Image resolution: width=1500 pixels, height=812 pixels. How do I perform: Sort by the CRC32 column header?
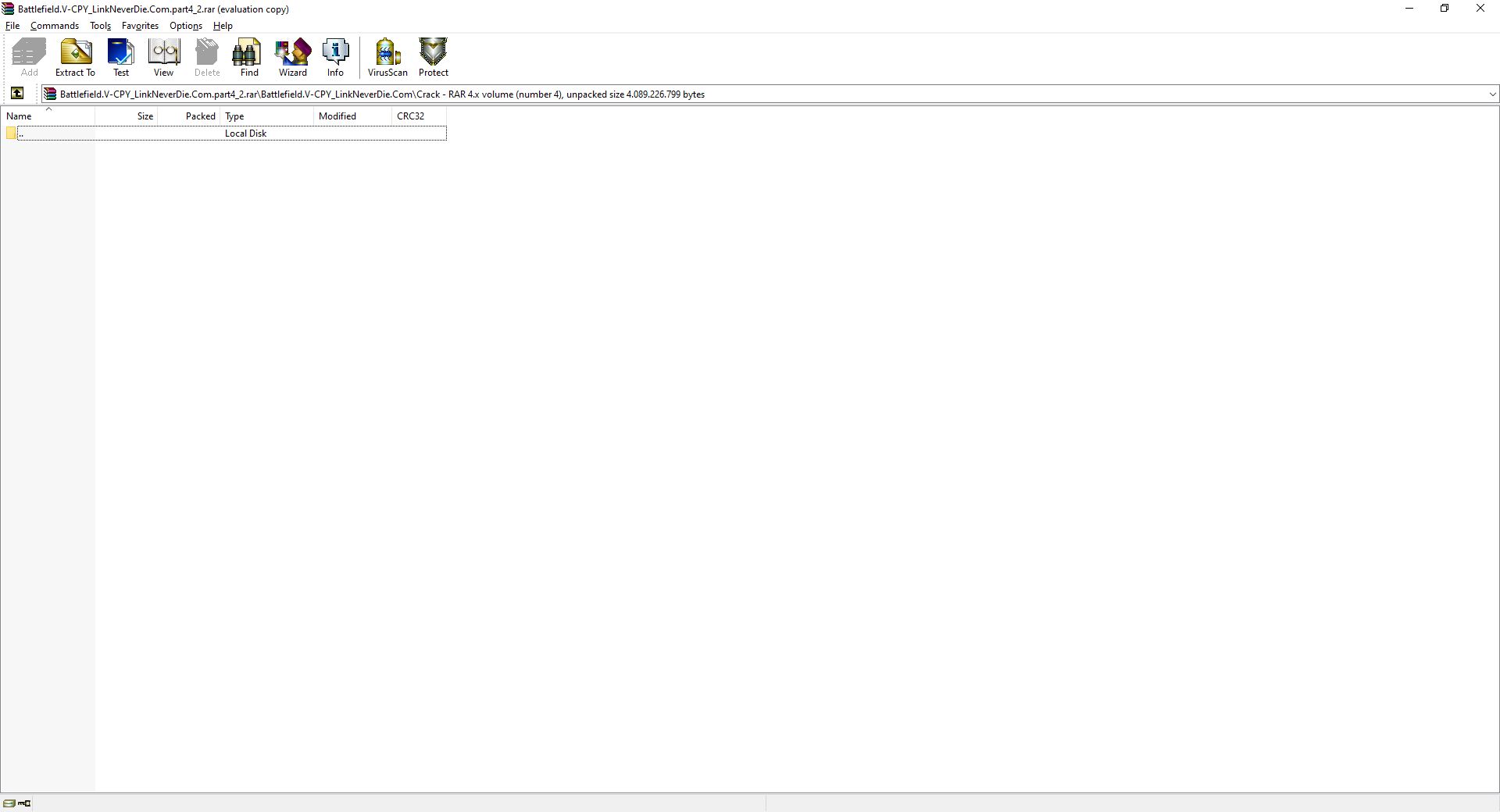[418, 116]
